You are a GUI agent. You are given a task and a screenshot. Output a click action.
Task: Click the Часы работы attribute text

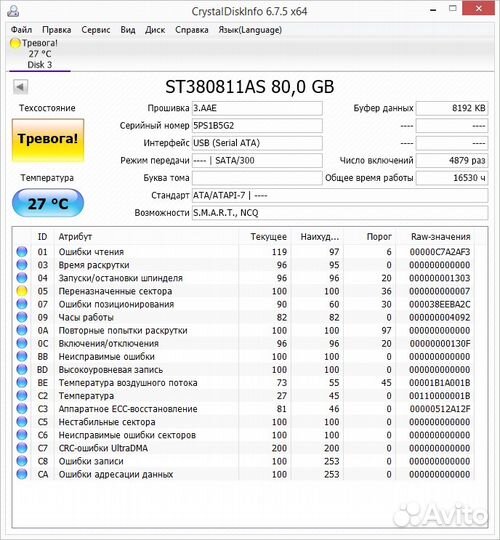pos(86,318)
